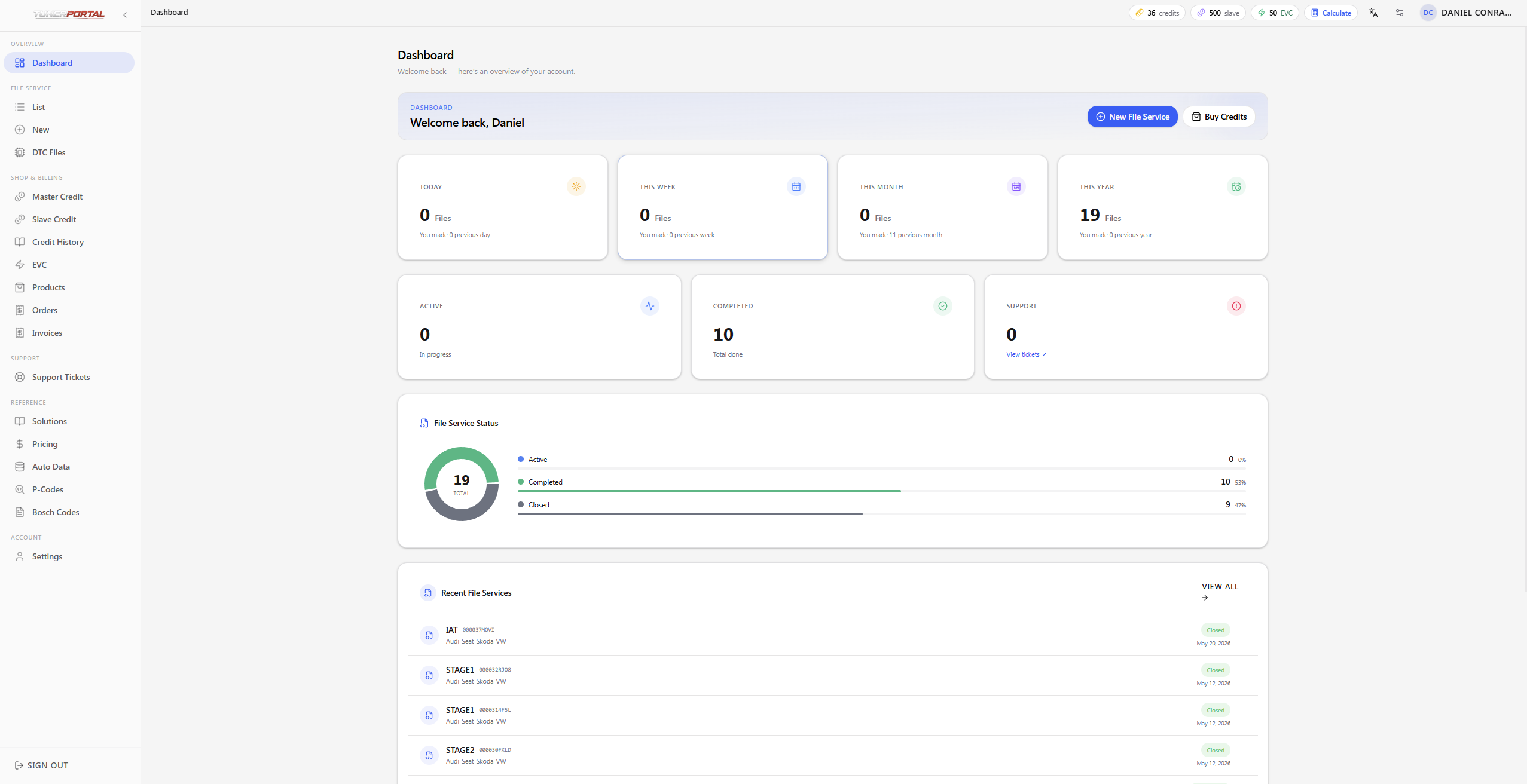
Task: Click the donut chart showing 19 total
Action: (x=462, y=484)
